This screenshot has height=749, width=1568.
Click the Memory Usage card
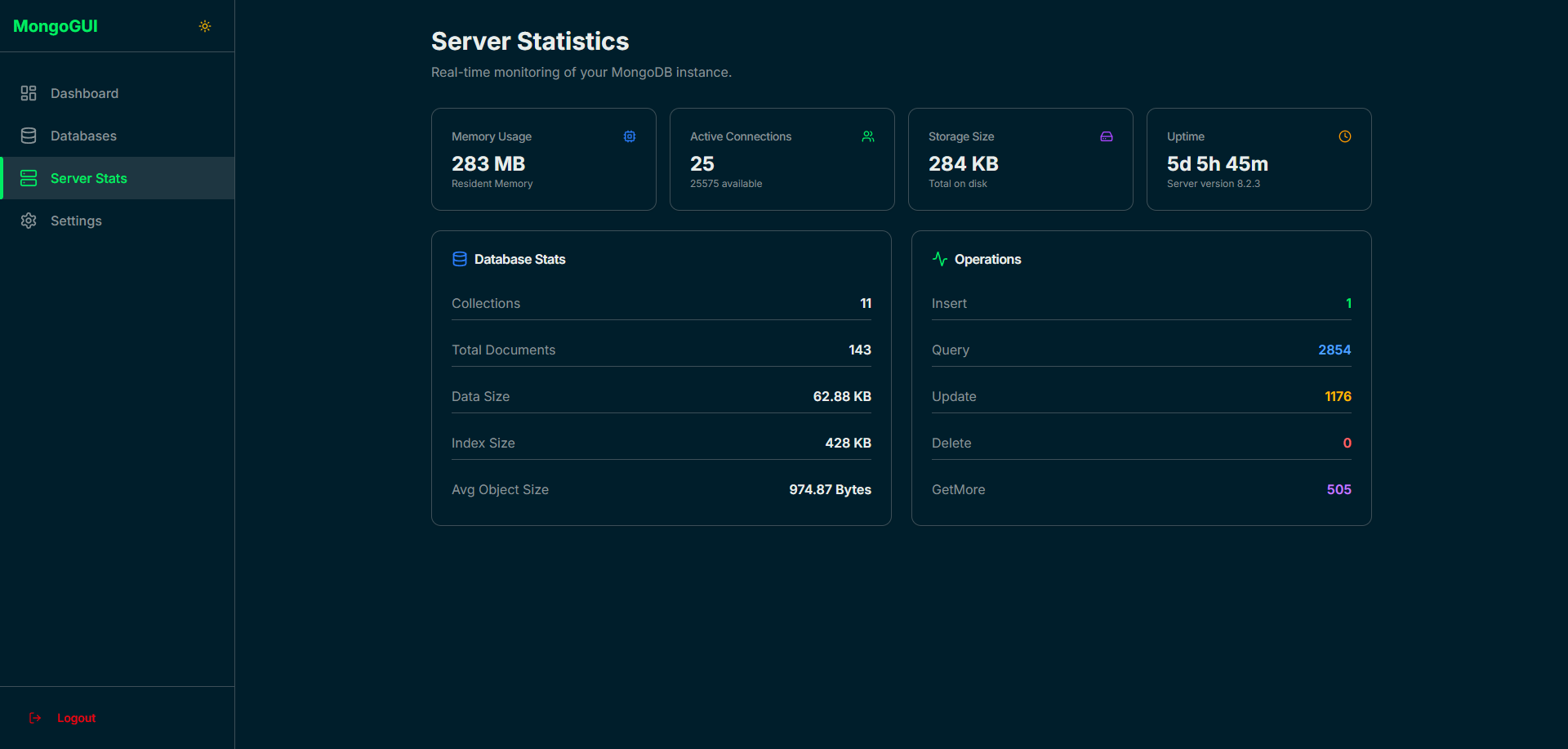543,159
